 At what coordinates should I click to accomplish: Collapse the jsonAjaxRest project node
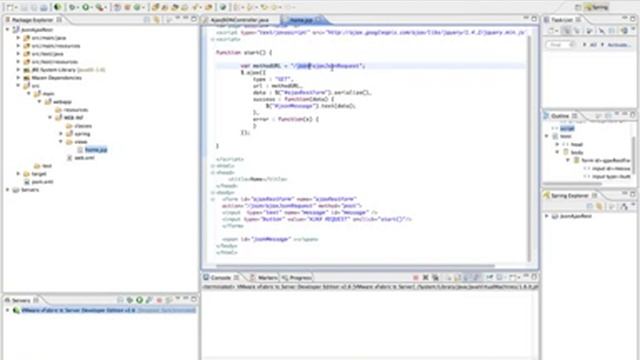pos(7,29)
